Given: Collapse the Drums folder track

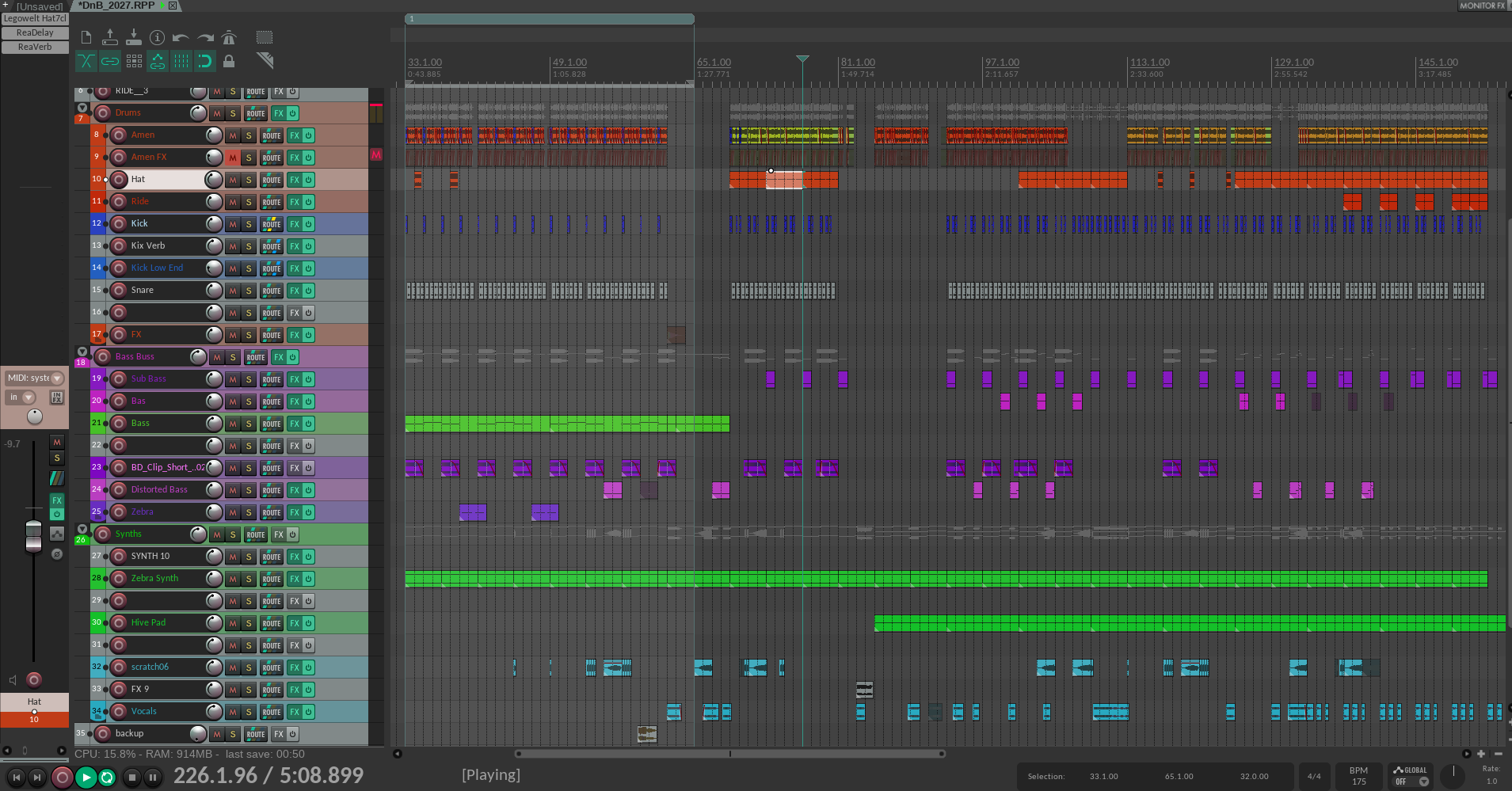Looking at the screenshot, I should (x=82, y=108).
